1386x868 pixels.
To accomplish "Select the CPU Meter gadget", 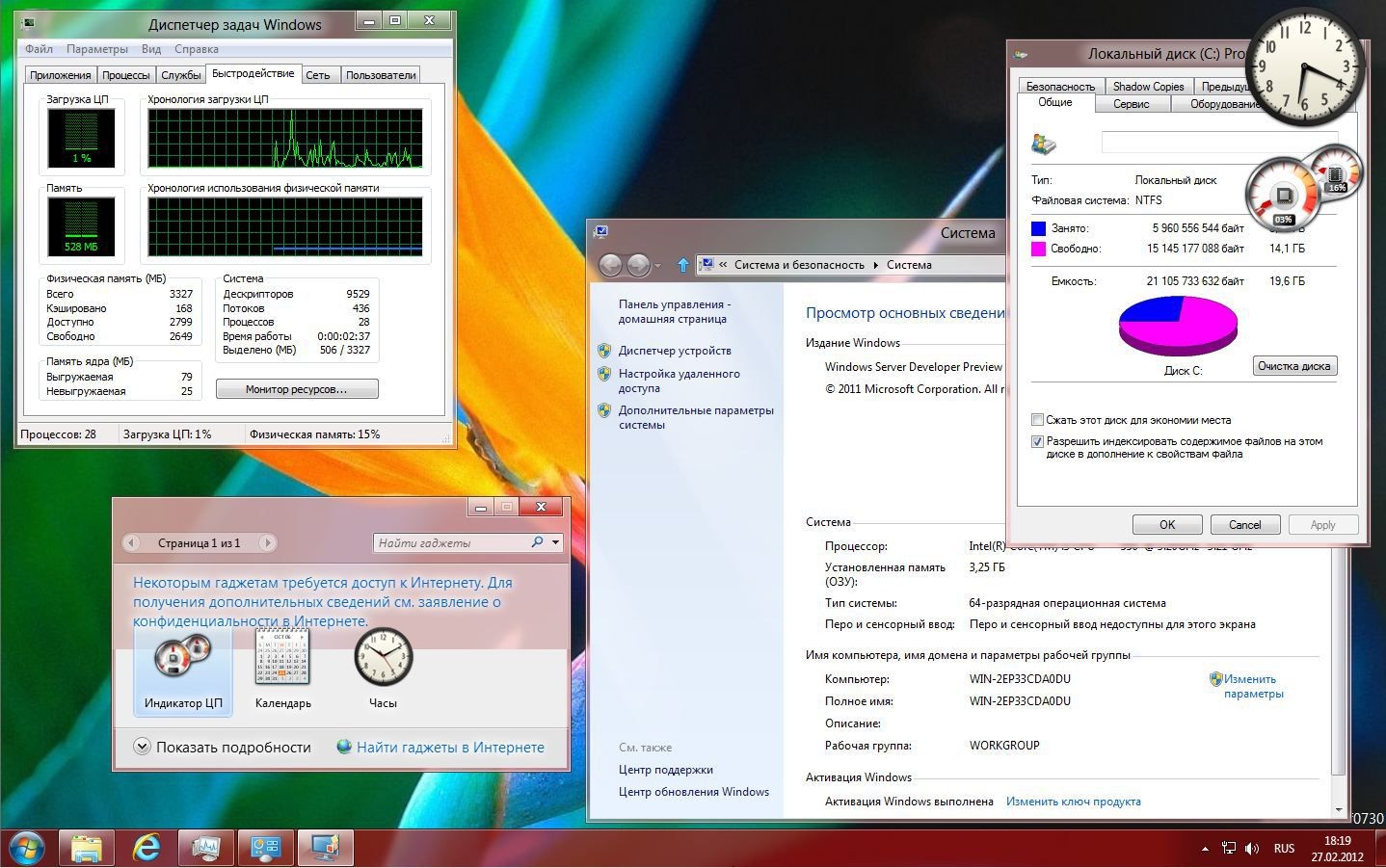I will click(183, 671).
